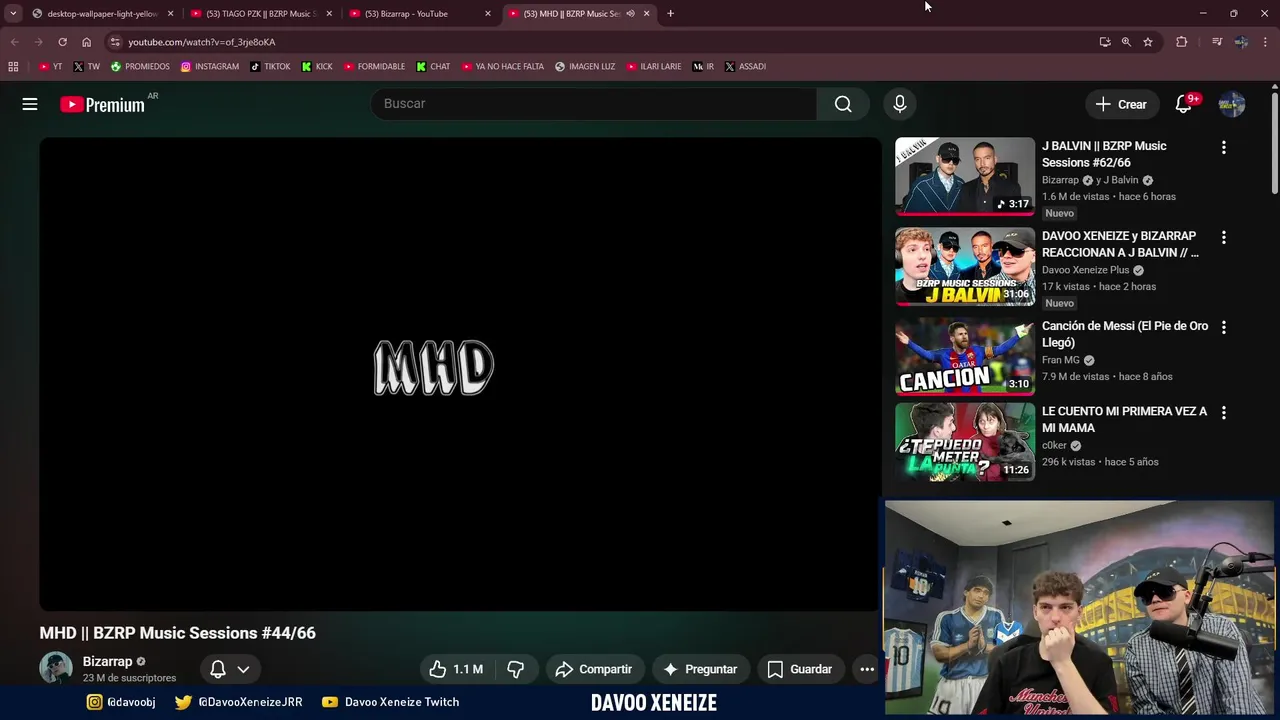Click the browser address bar URL
This screenshot has height=720, width=1280.
tap(201, 42)
